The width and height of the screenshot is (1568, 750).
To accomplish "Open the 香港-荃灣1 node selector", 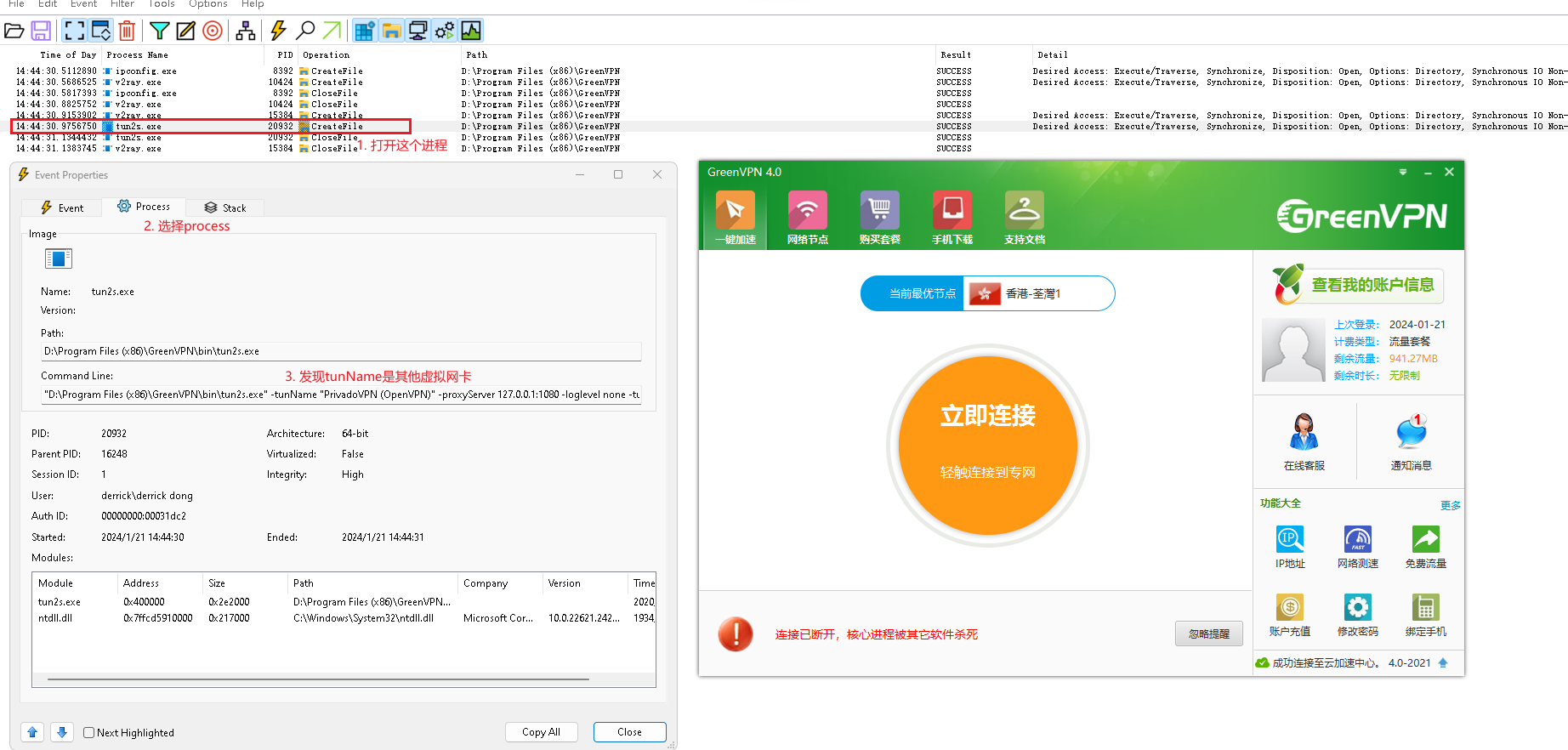I will [x=1038, y=293].
